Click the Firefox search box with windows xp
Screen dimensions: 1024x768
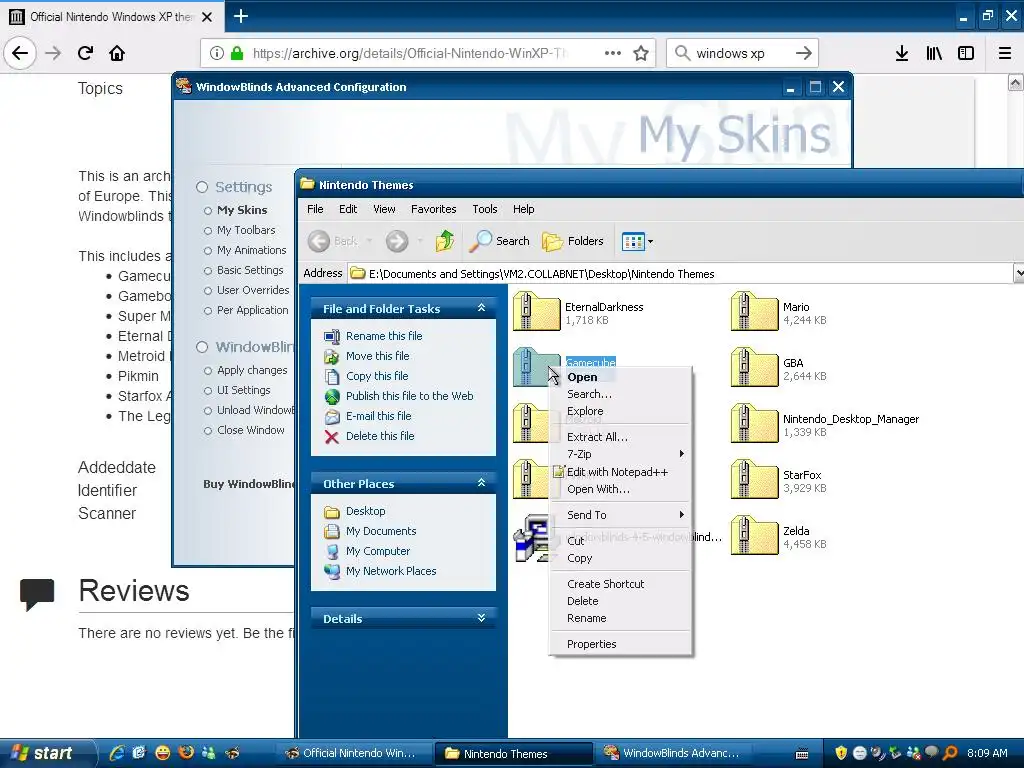[x=741, y=53]
